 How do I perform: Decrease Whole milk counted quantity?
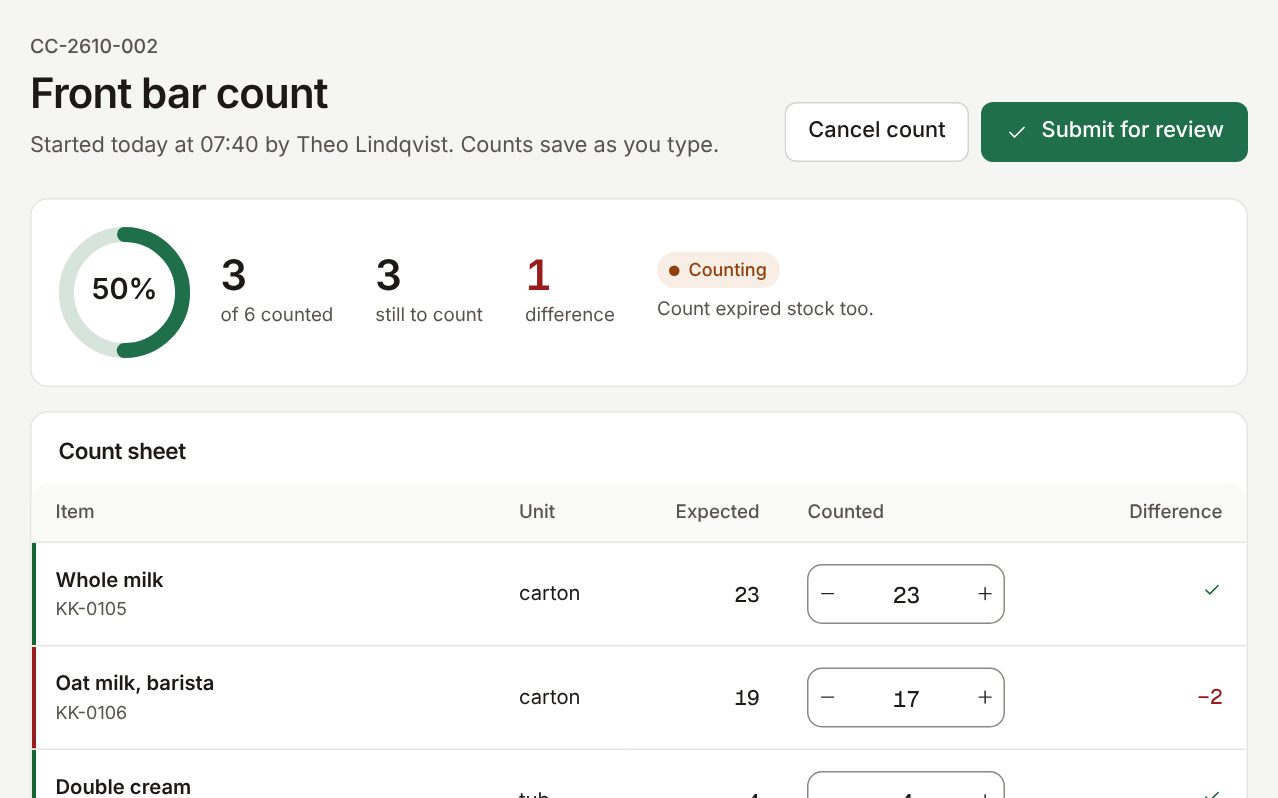coord(827,594)
